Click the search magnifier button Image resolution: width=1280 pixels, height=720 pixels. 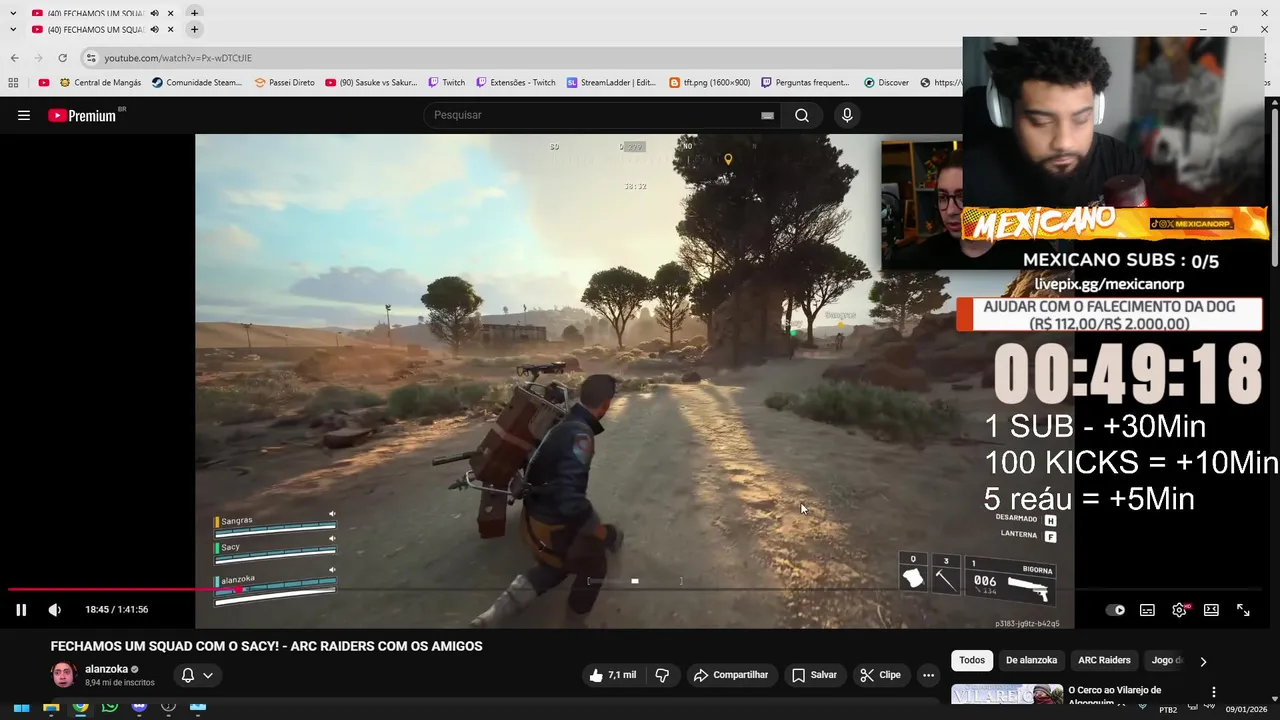[x=801, y=115]
